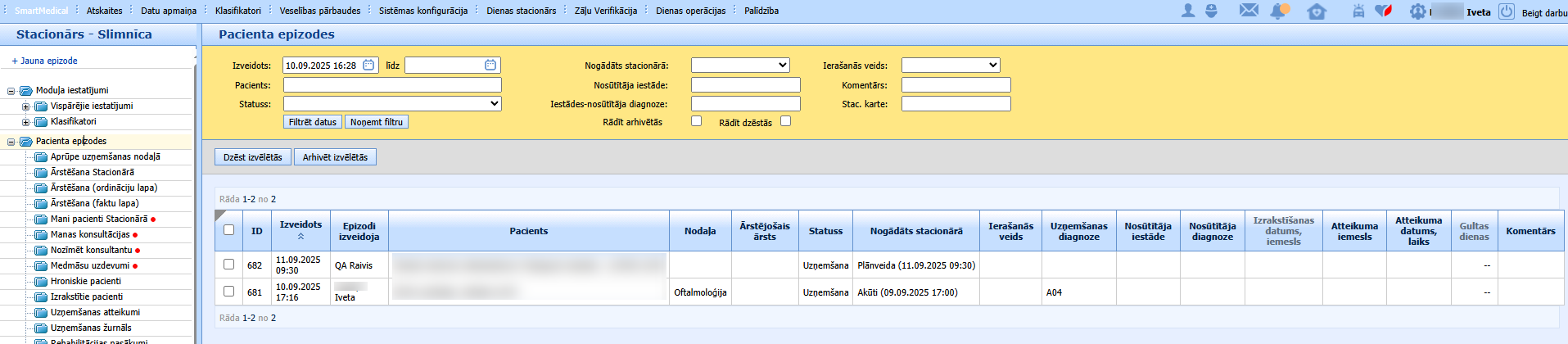Viewport: 1568px width, 344px height.
Task: Open 'Medmāsu uzdevumi' tree item
Action: (90, 265)
